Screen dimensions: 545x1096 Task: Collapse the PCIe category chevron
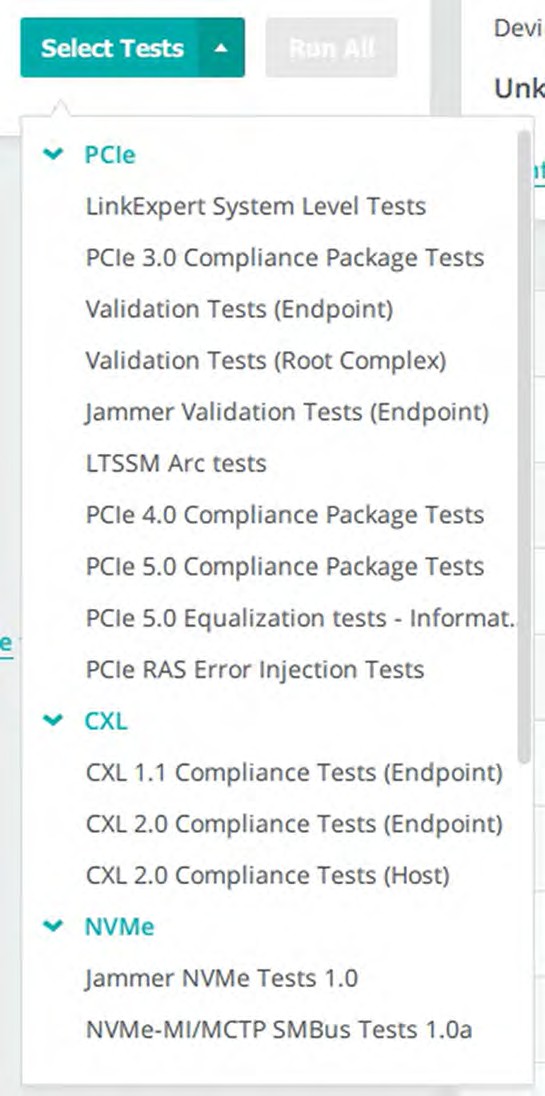53,154
